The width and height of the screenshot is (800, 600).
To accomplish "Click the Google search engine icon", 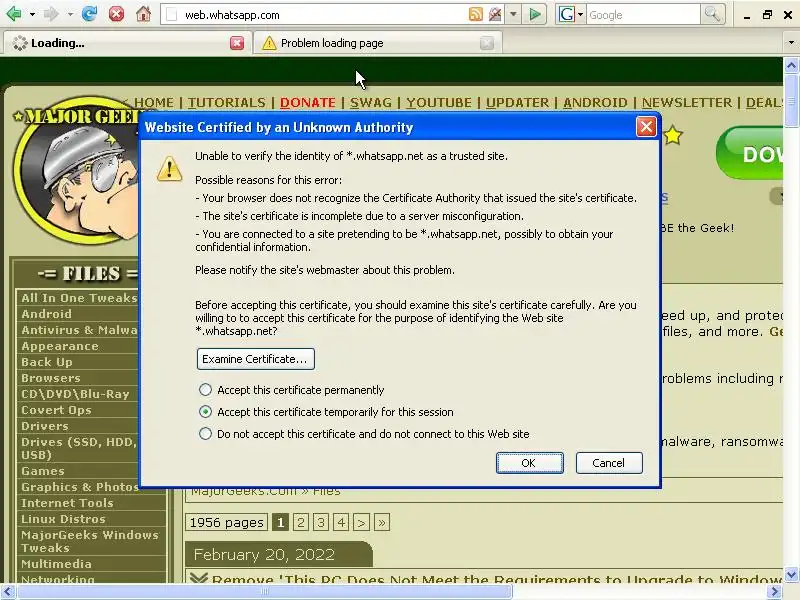I will pos(566,15).
